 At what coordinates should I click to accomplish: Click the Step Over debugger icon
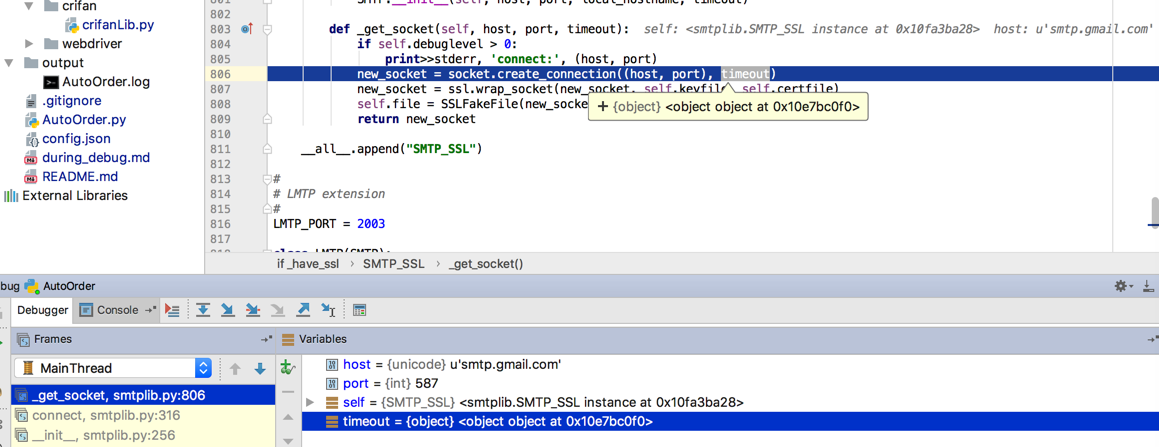[x=203, y=310]
